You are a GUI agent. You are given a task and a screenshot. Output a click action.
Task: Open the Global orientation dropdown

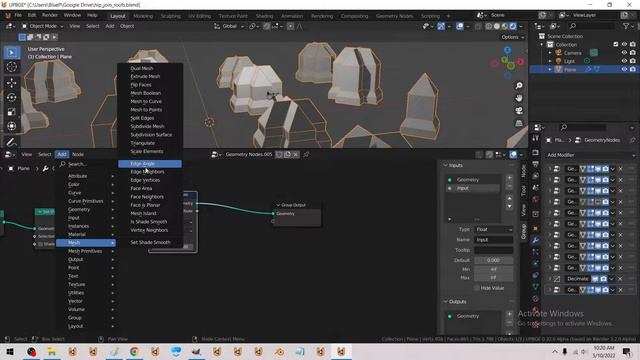[x=229, y=26]
